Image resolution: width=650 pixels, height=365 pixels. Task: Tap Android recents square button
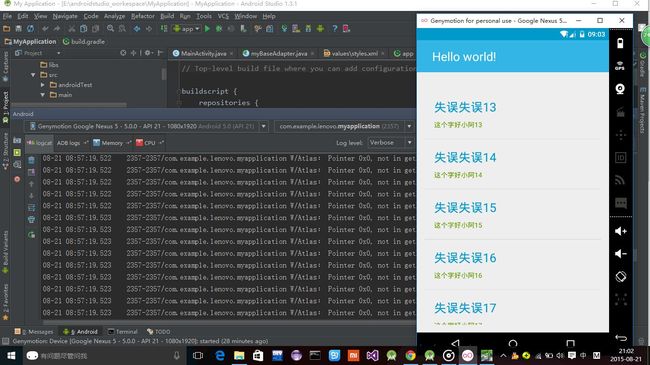coord(570,343)
